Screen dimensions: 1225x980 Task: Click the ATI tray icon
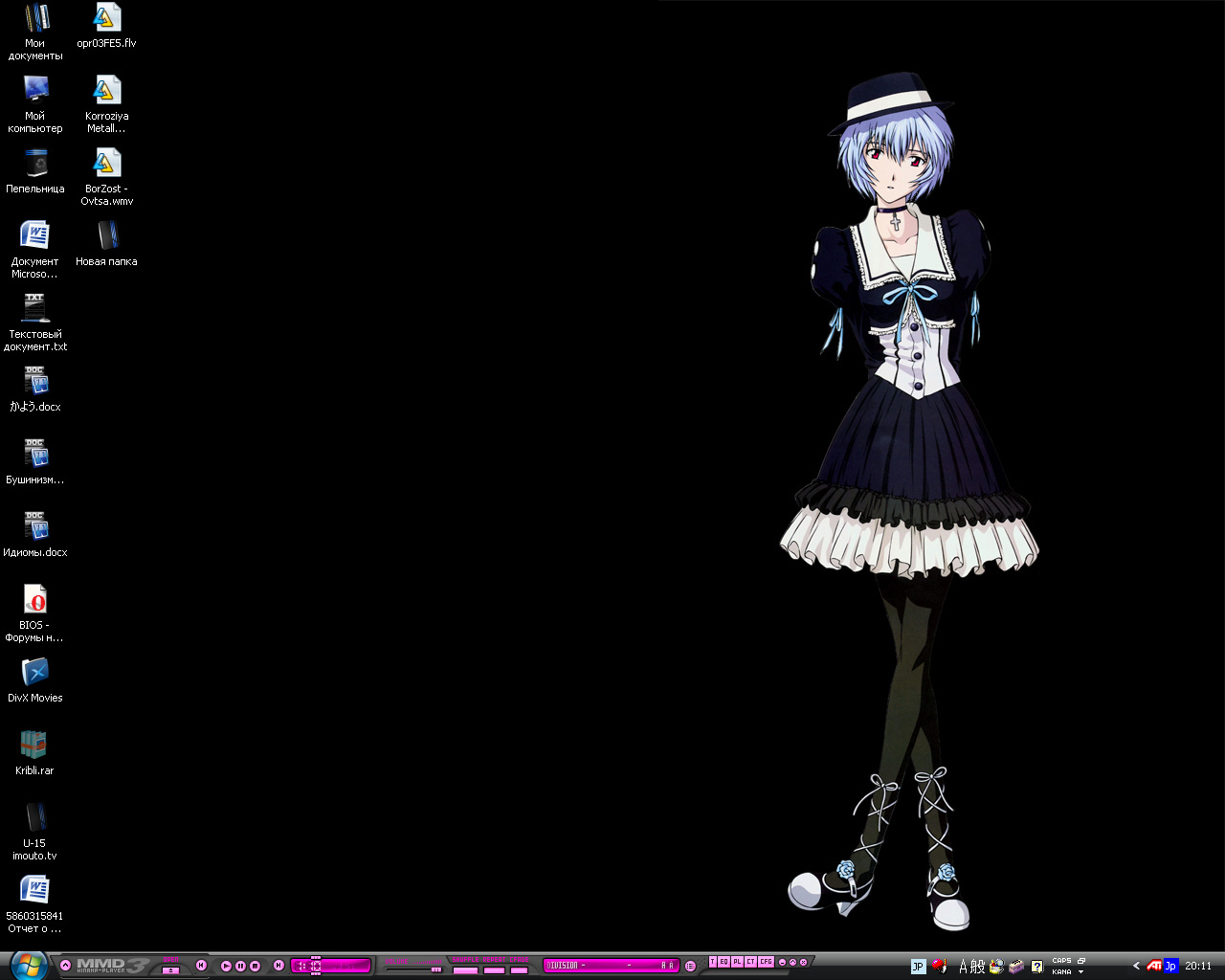1154,966
